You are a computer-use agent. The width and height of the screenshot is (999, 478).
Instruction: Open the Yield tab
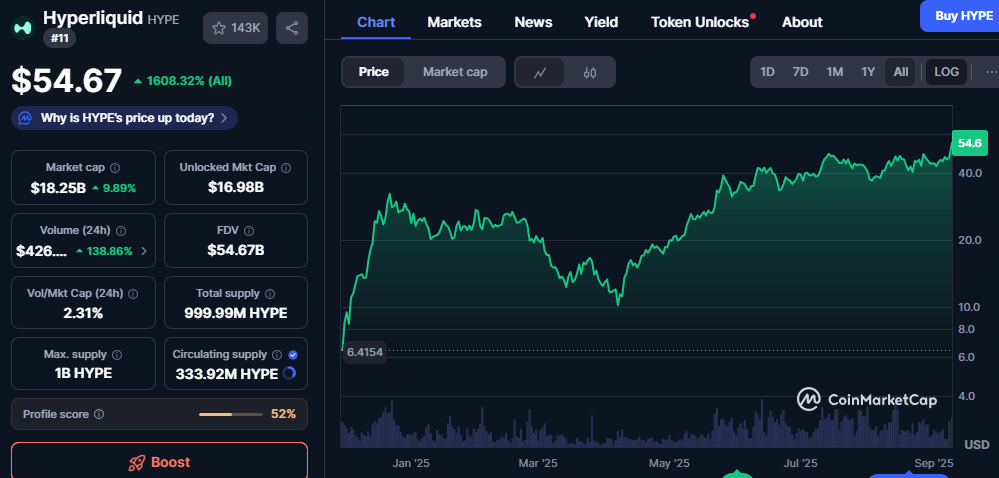point(601,22)
